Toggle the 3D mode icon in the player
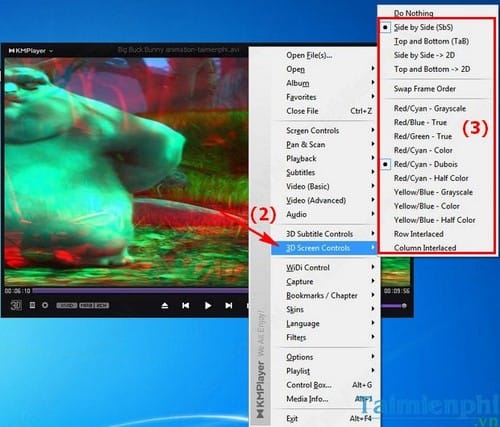 pos(16,305)
